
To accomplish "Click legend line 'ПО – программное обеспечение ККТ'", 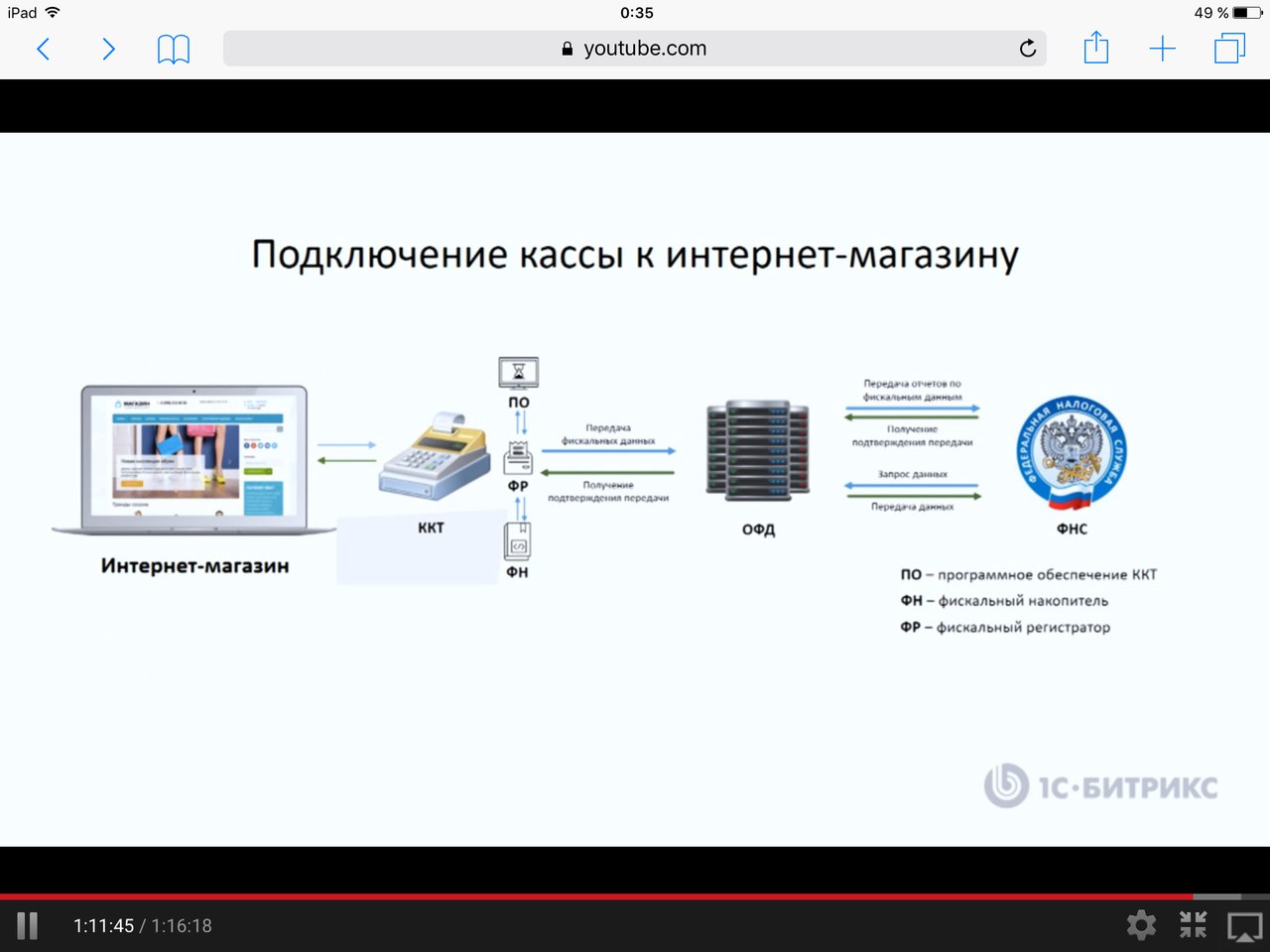I will (1029, 574).
